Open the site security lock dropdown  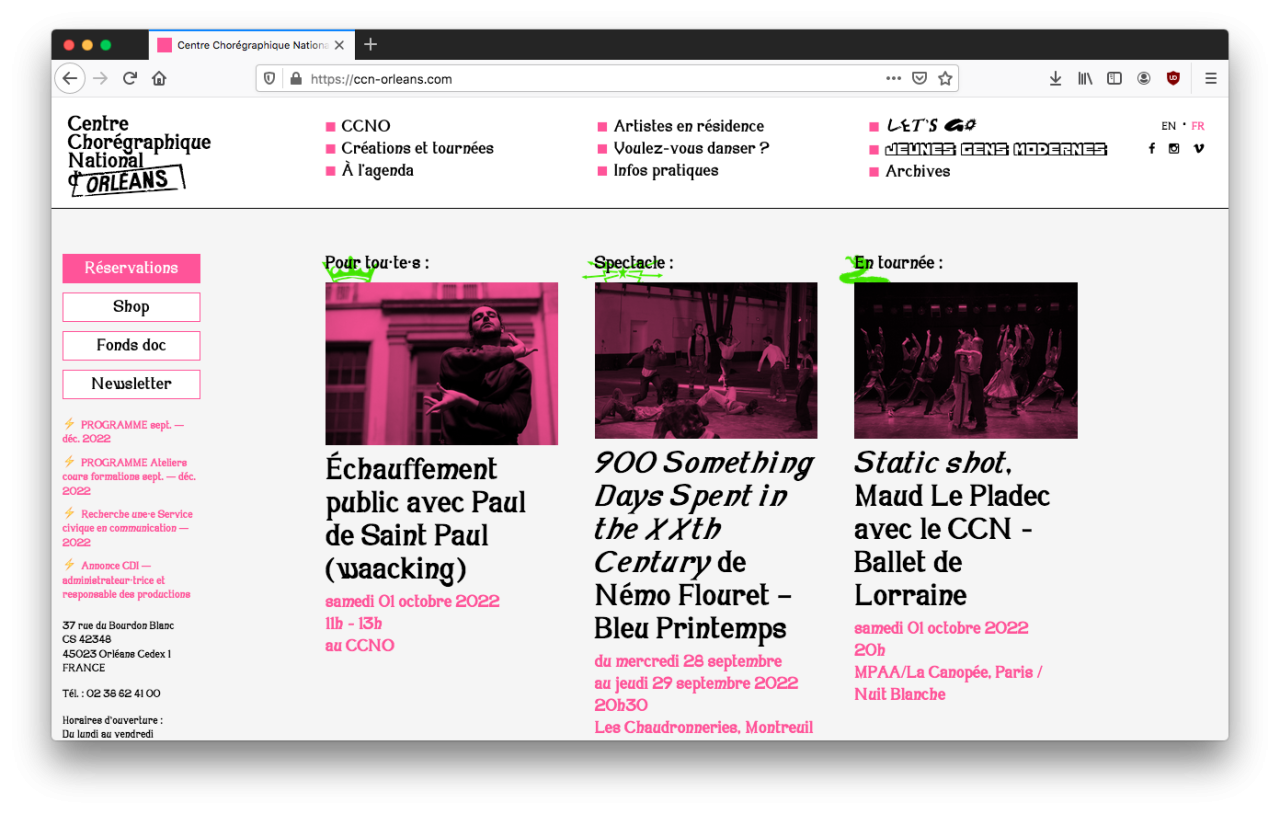point(295,78)
